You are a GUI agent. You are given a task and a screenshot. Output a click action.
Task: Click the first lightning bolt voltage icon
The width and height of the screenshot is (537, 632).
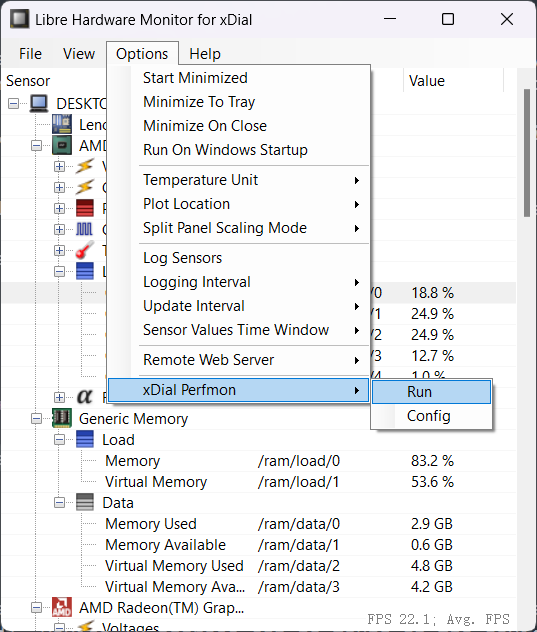[85, 166]
